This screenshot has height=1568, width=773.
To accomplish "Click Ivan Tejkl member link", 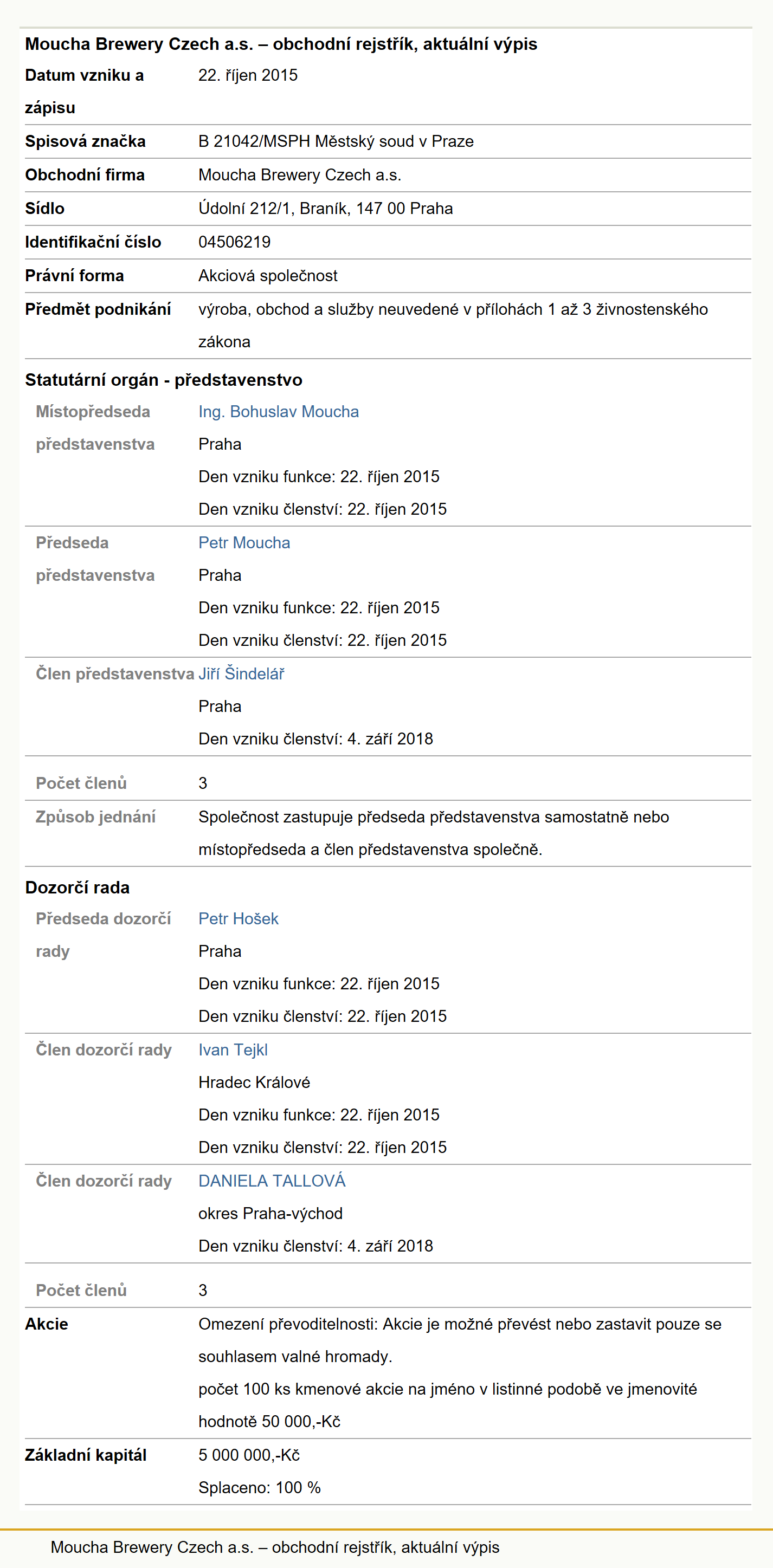I will [233, 1050].
